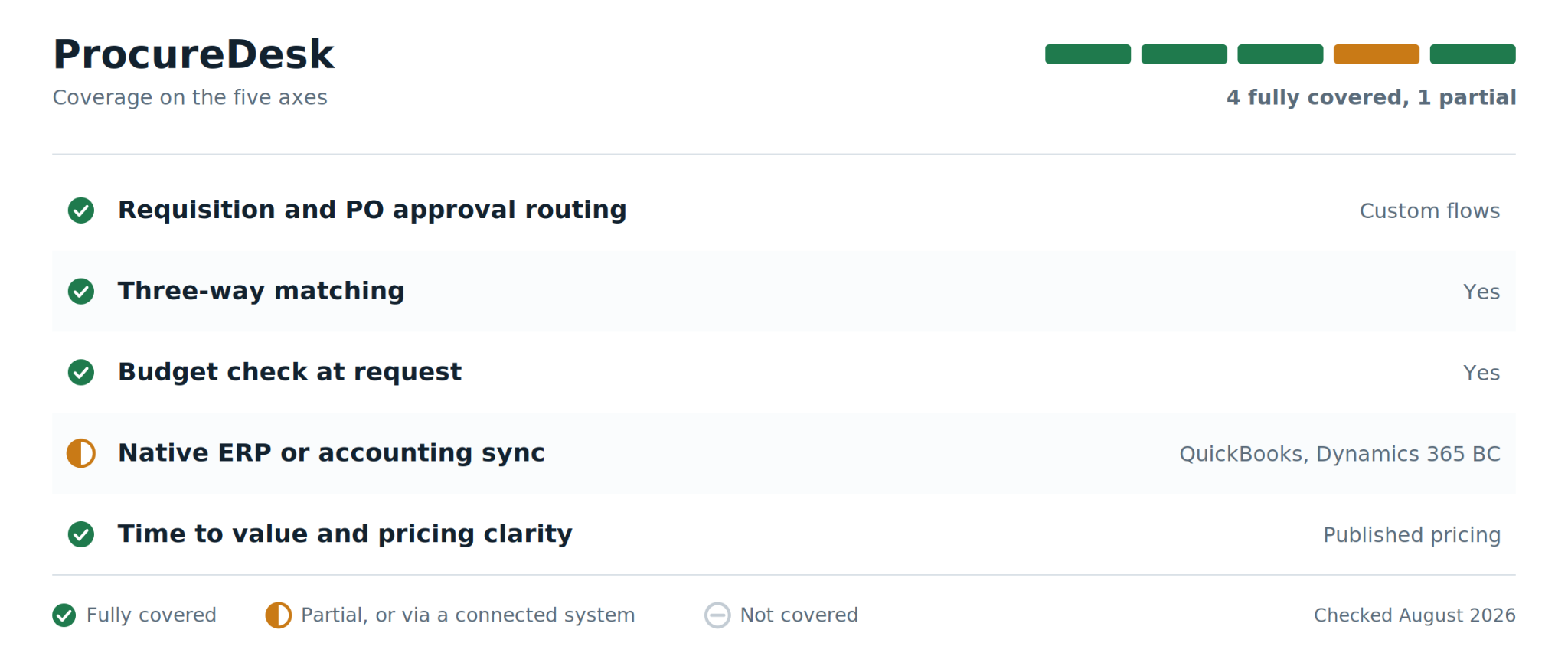1568x669 pixels.
Task: Click the Not covered legend dash icon
Action: tap(717, 615)
